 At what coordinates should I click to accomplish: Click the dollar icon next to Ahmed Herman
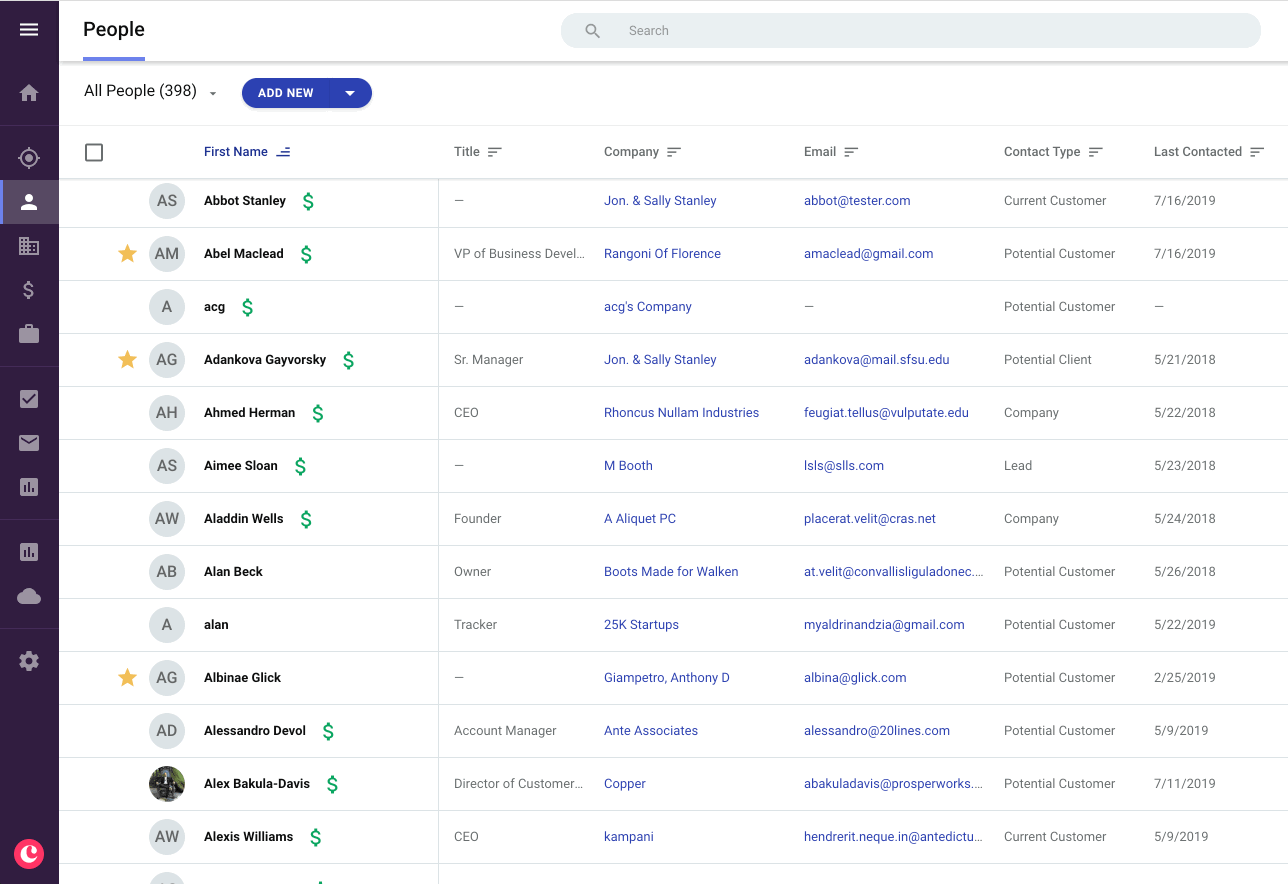point(317,413)
